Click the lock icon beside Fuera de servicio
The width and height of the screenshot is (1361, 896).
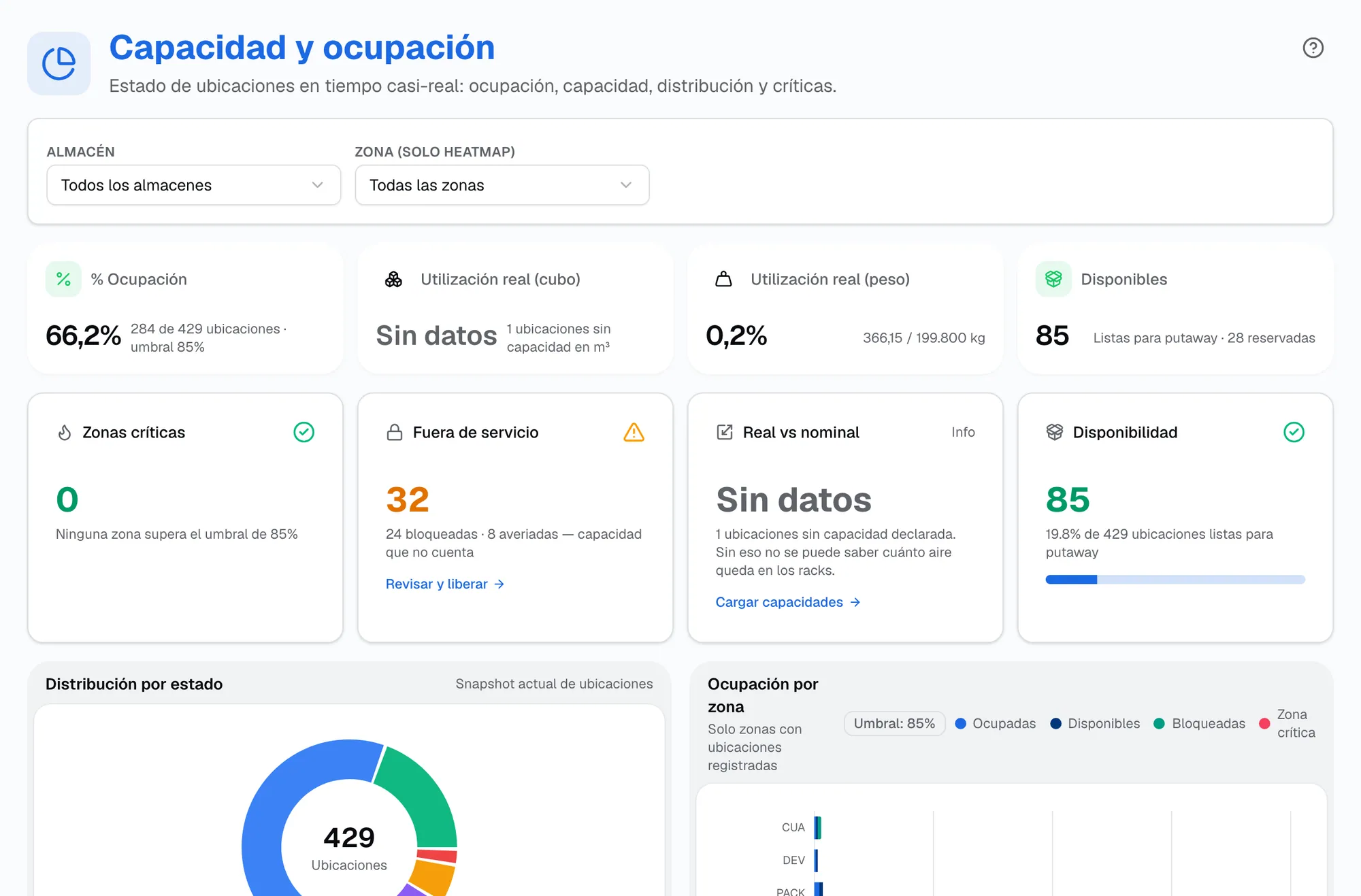tap(395, 433)
